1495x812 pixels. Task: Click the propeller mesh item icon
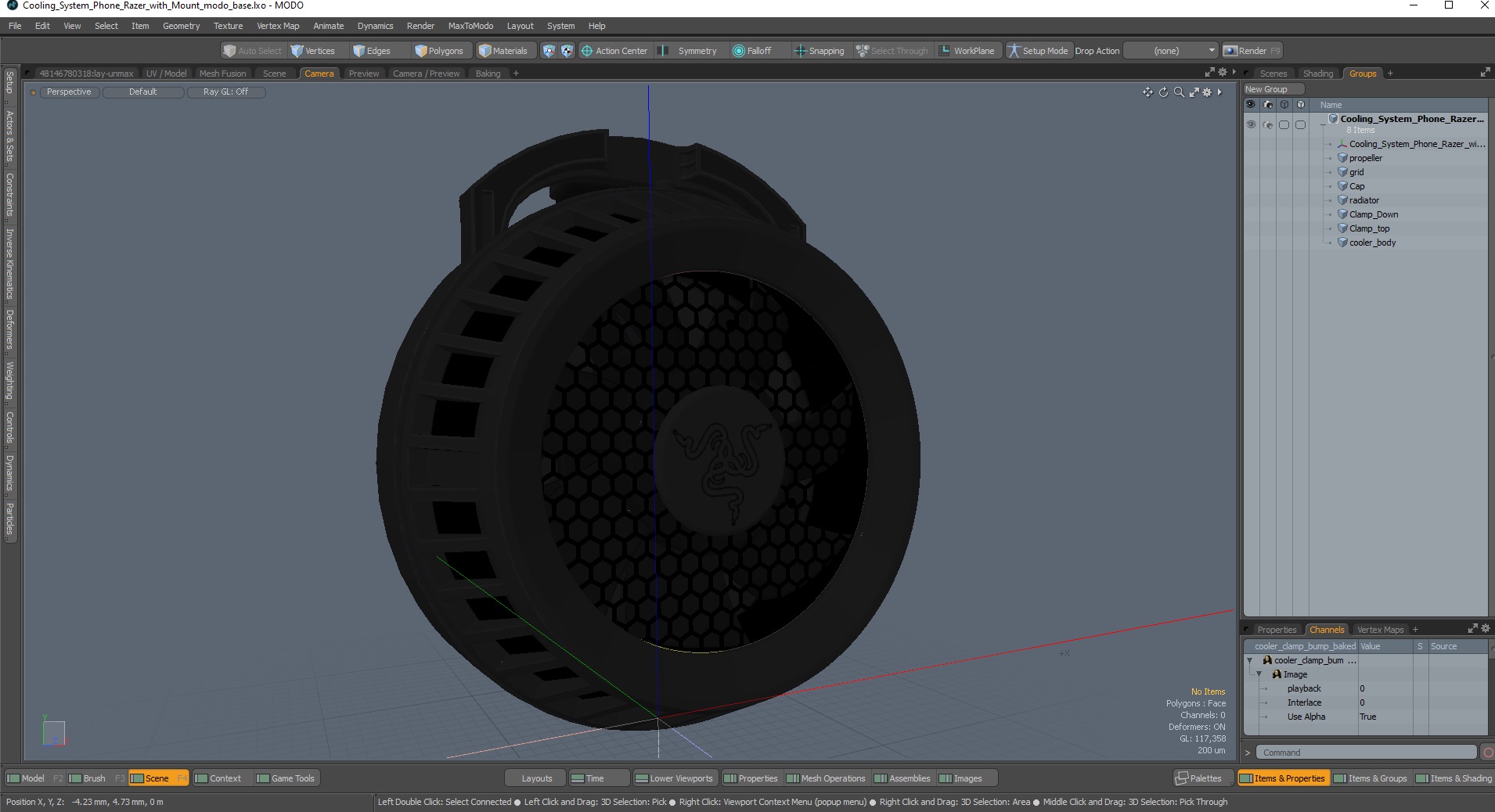point(1342,158)
